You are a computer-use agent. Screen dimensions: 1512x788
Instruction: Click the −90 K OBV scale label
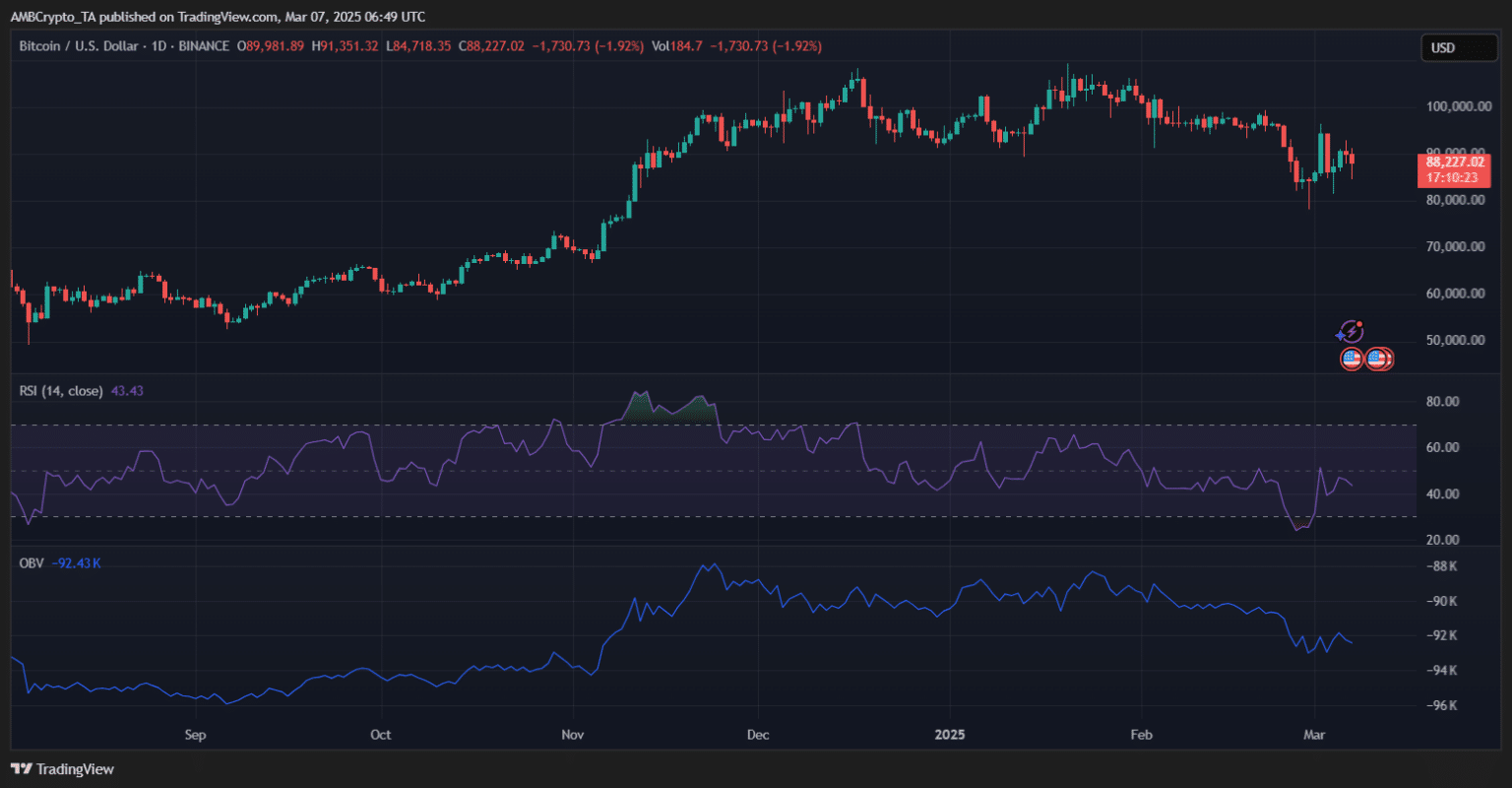coord(1440,601)
